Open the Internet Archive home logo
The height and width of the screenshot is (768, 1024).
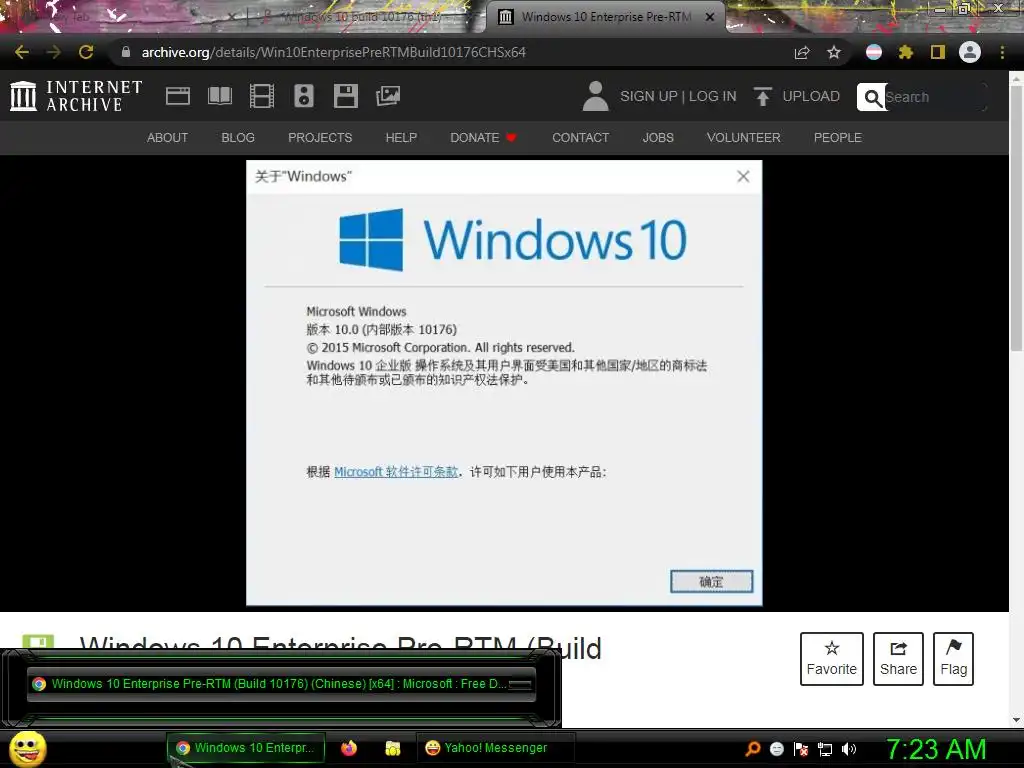pyautogui.click(x=76, y=96)
